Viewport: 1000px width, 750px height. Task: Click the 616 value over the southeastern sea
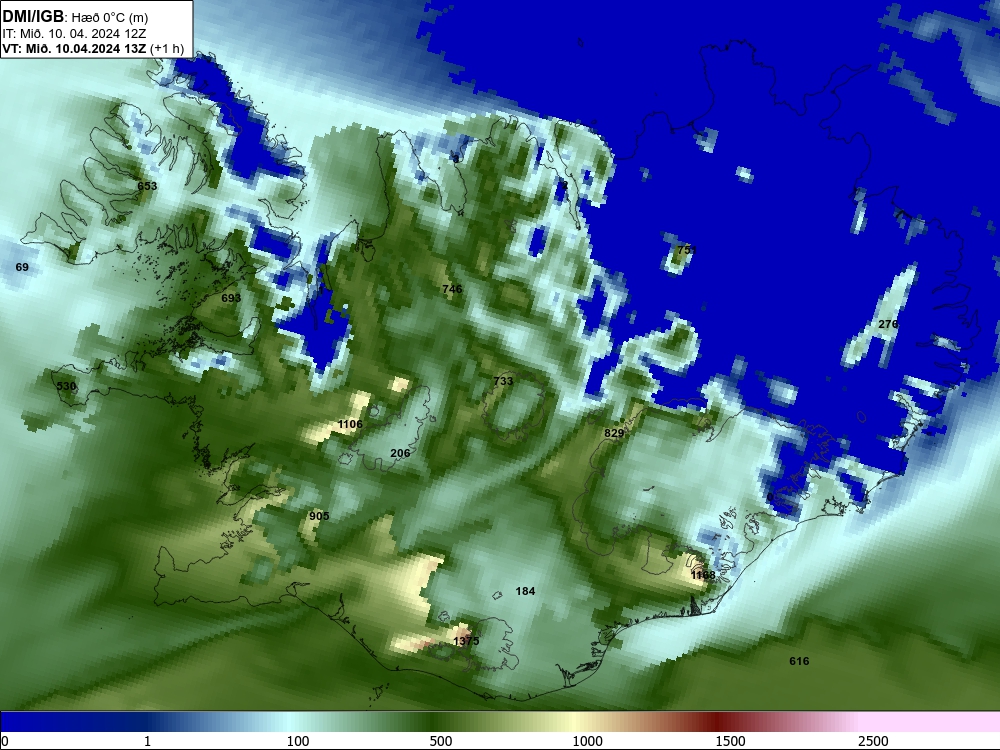799,661
